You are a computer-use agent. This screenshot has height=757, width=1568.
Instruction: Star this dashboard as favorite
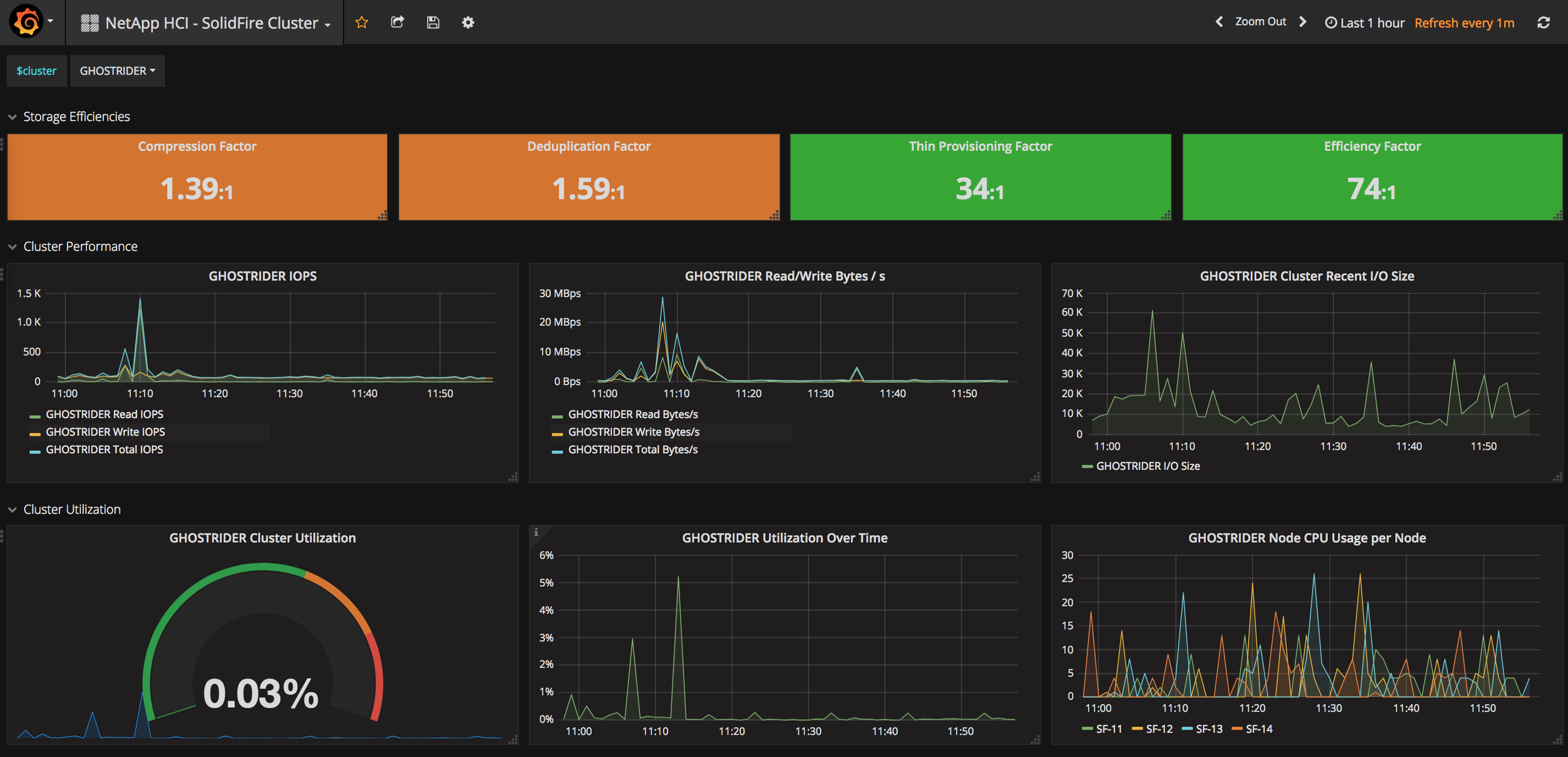point(362,23)
